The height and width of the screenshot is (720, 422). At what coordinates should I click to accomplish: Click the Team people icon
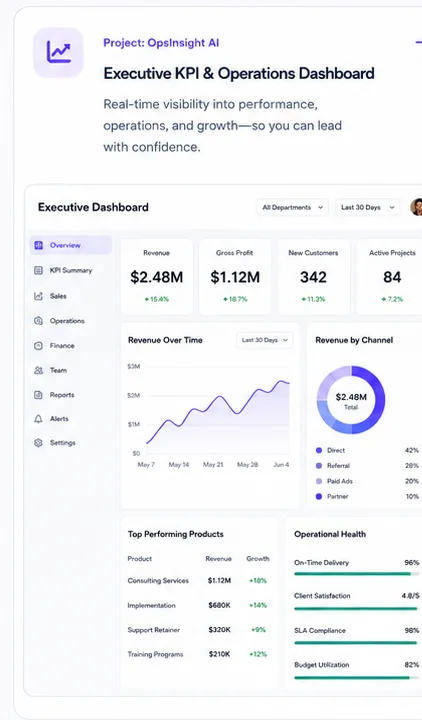tap(39, 370)
